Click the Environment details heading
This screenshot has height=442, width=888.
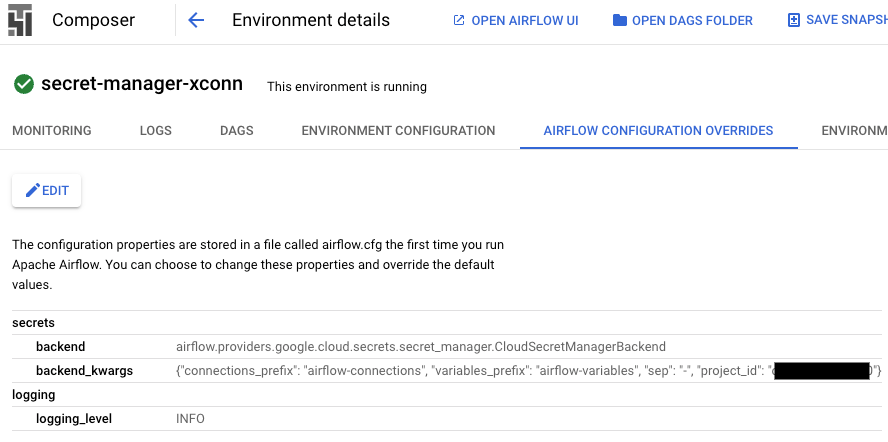tap(311, 20)
